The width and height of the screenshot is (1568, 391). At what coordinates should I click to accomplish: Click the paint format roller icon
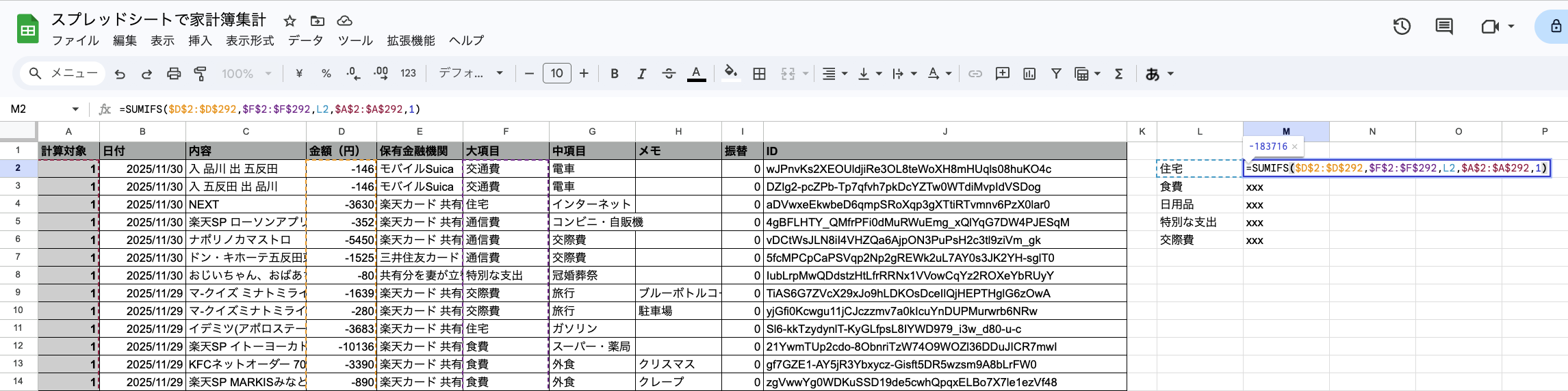(201, 74)
